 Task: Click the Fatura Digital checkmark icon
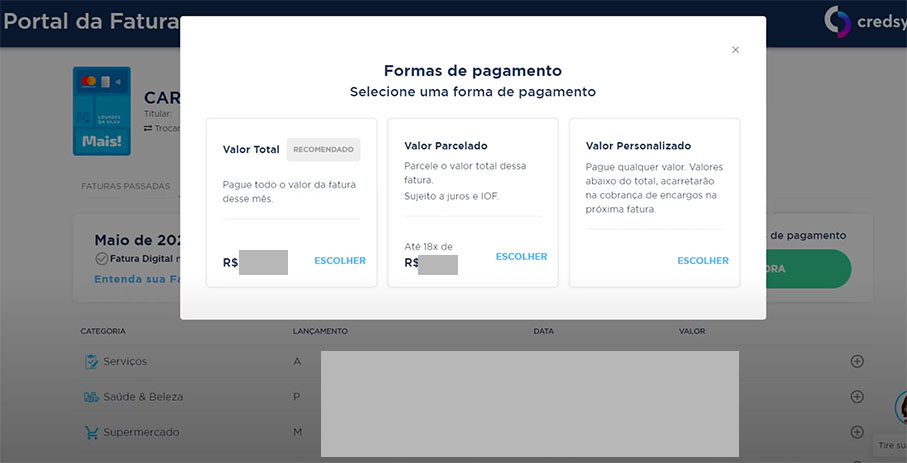click(102, 259)
